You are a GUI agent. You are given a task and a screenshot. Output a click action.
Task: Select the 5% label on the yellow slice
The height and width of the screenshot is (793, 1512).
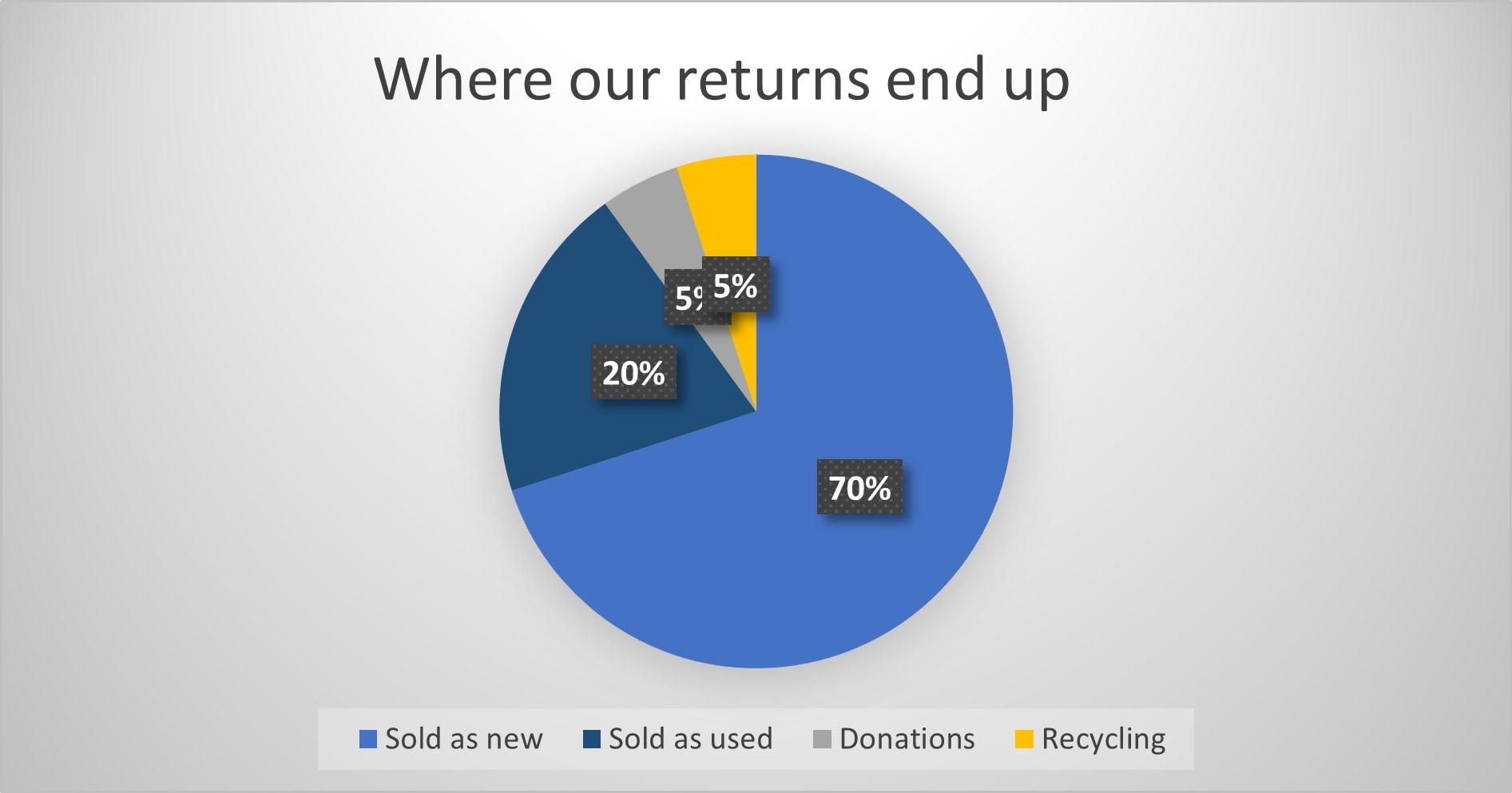point(736,284)
